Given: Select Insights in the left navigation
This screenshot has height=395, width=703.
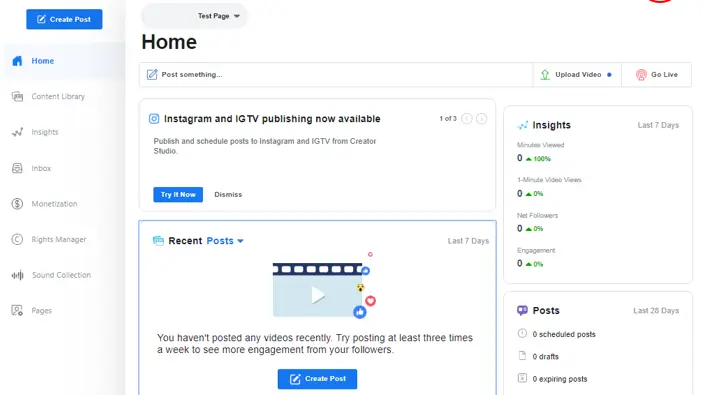Looking at the screenshot, I should pos(45,132).
